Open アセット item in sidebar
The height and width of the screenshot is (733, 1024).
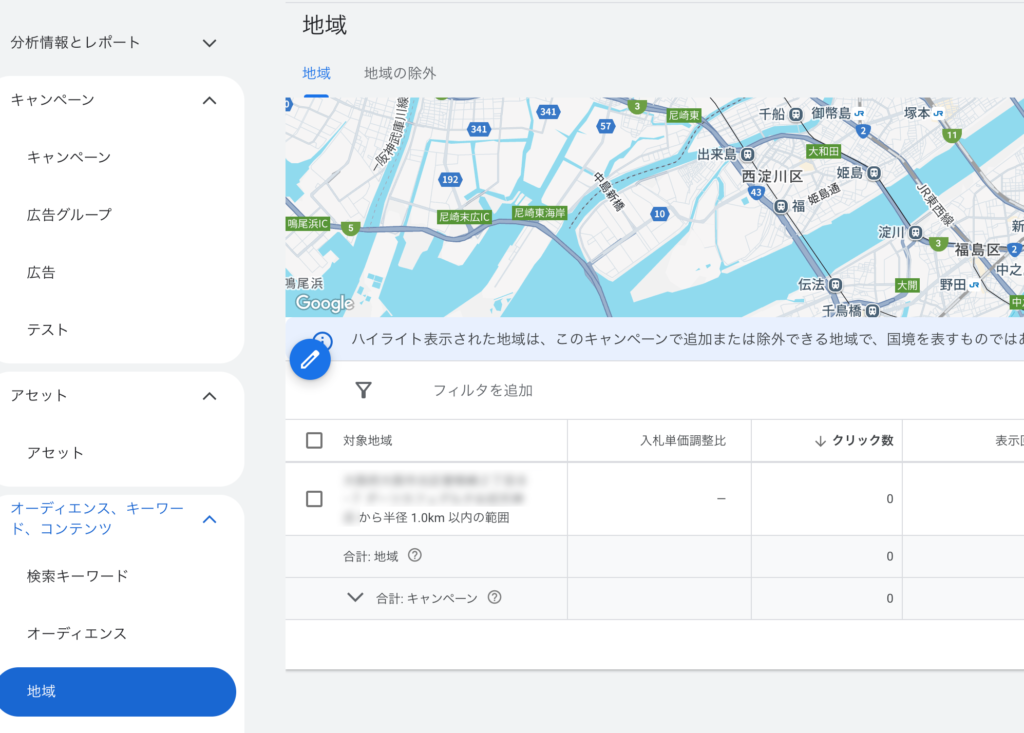[56, 453]
